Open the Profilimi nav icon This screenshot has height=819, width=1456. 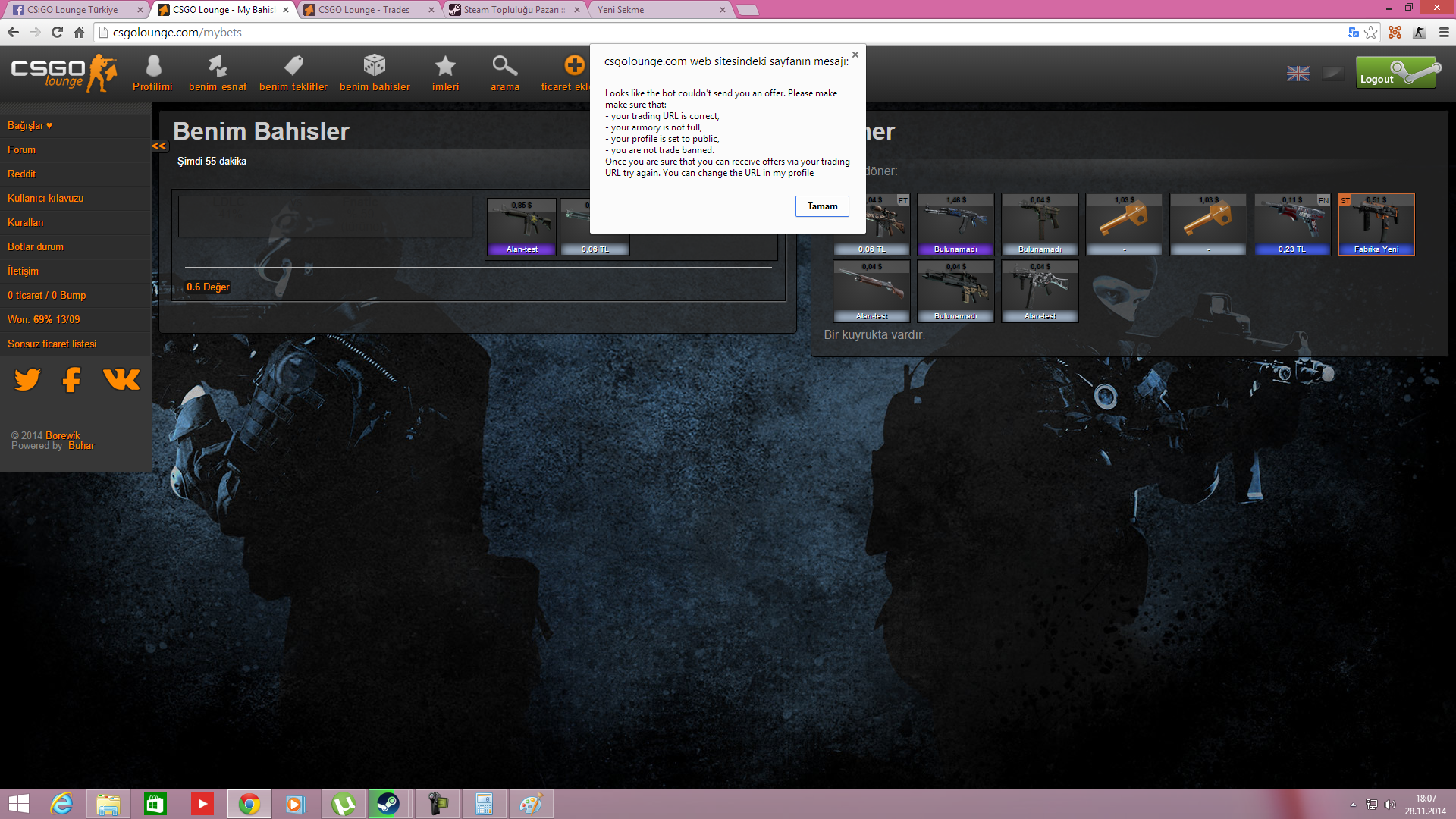[x=152, y=74]
